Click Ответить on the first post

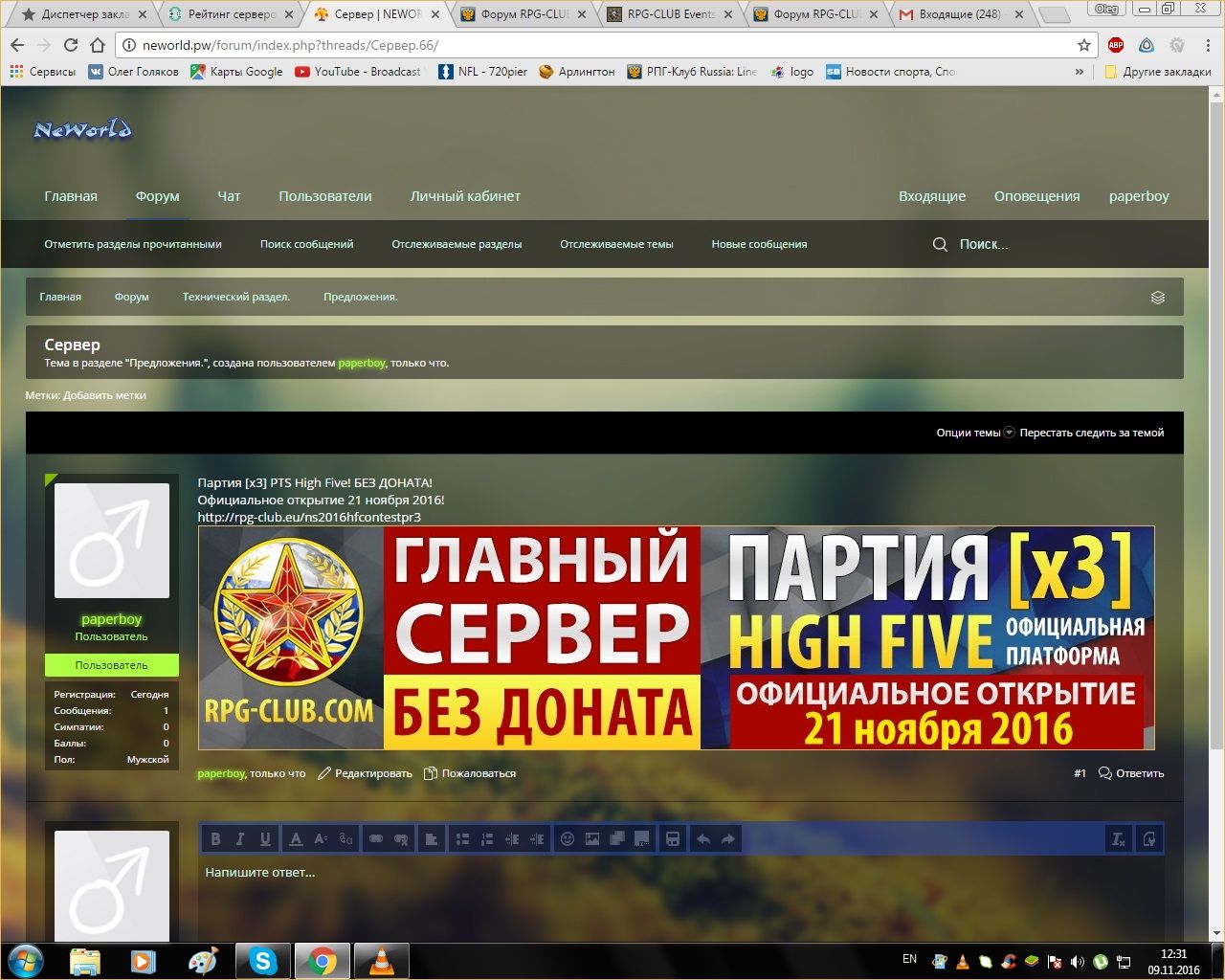[1131, 773]
